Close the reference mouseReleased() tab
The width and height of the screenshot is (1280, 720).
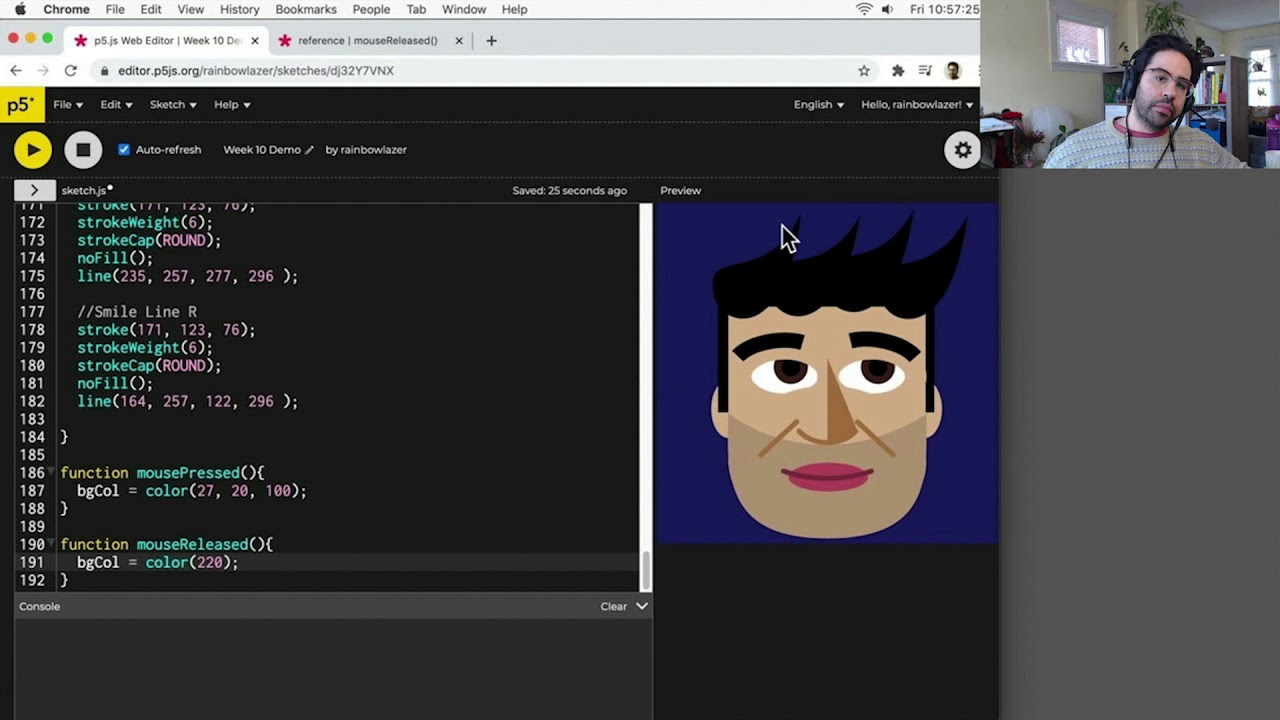459,40
